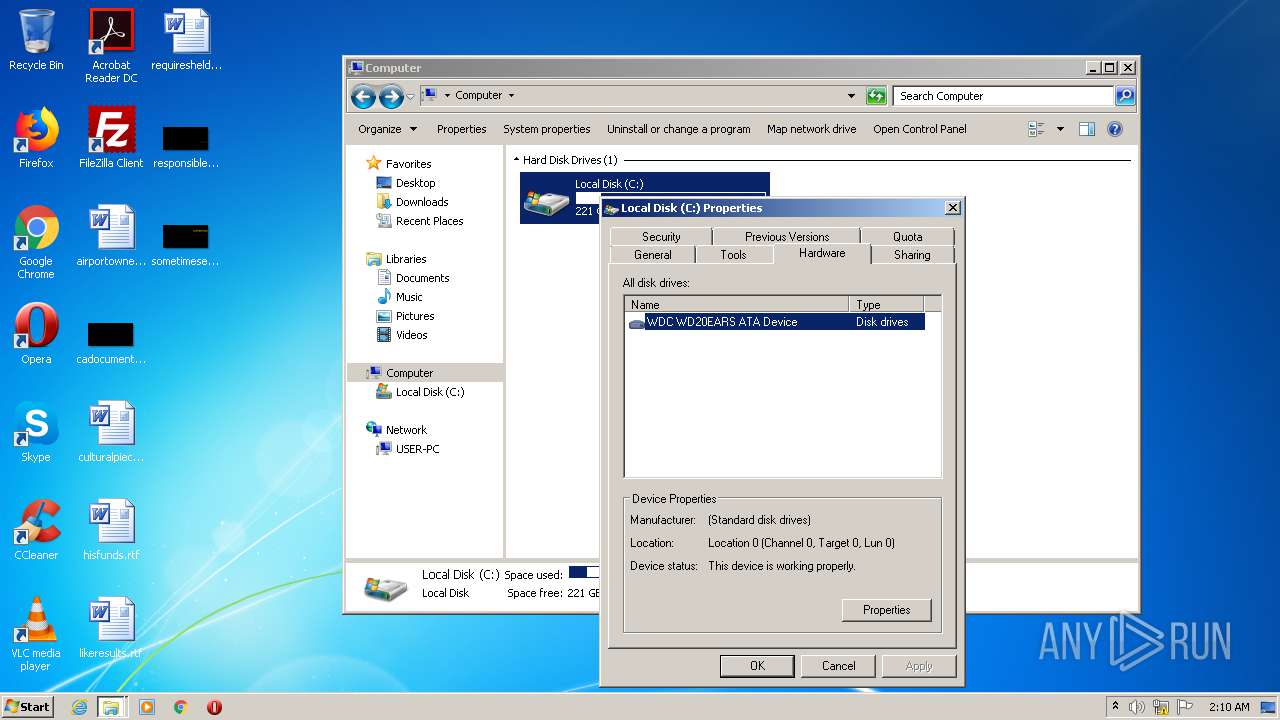Click the volume speaker tray icon

1137,707
